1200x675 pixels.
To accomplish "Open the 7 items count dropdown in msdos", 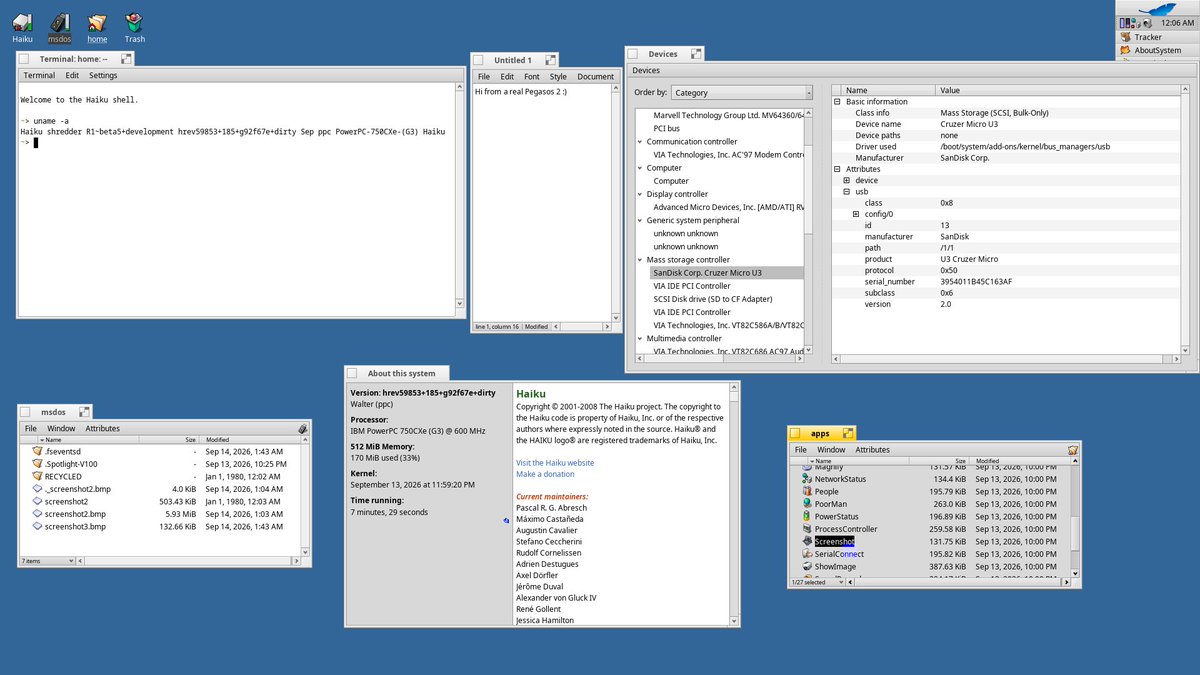I will coord(46,561).
